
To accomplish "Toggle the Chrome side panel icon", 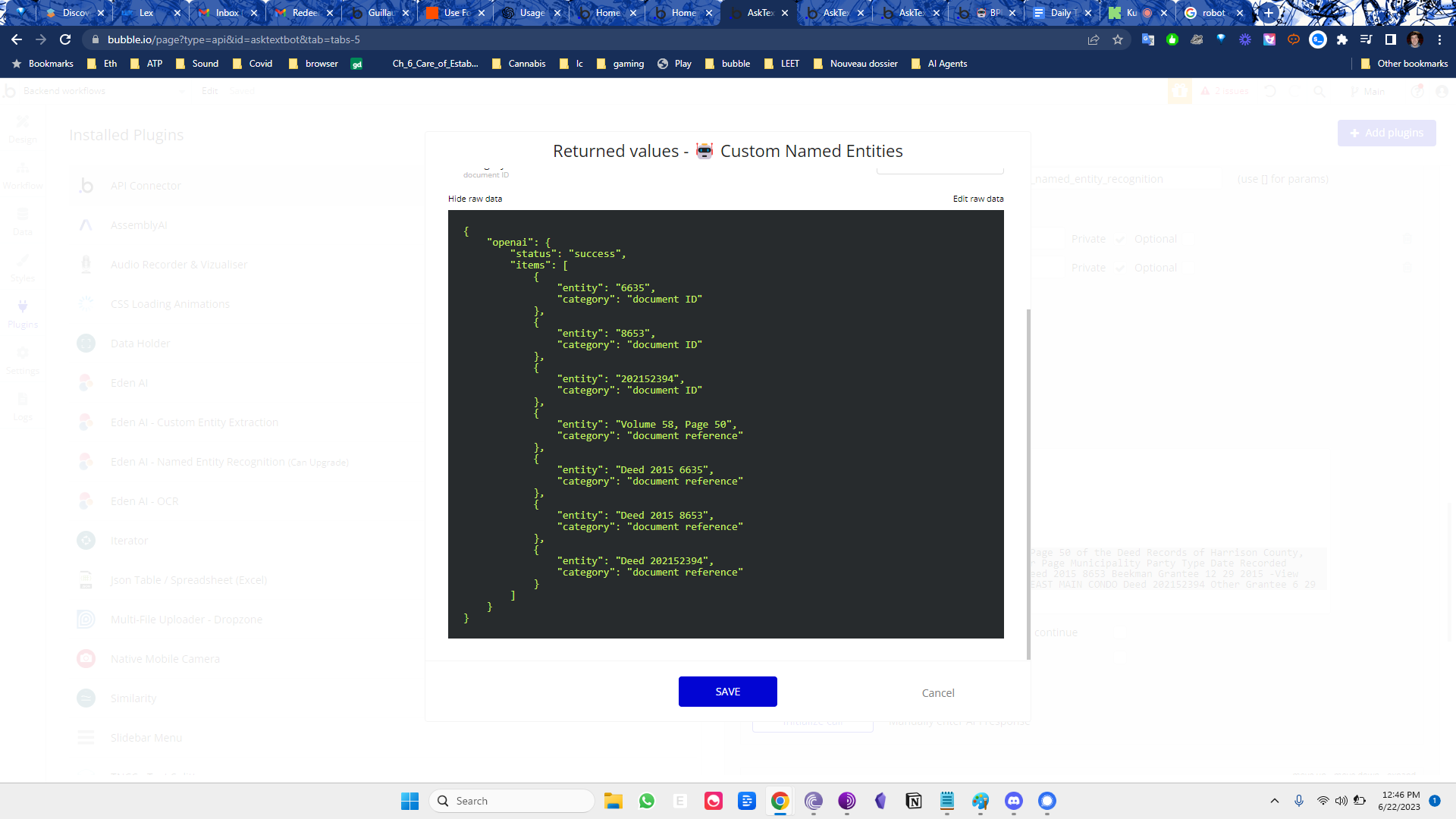I will point(1390,39).
